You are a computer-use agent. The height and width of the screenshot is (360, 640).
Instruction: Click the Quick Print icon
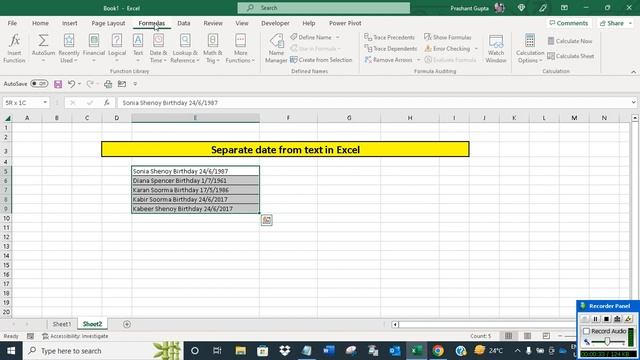[108, 84]
